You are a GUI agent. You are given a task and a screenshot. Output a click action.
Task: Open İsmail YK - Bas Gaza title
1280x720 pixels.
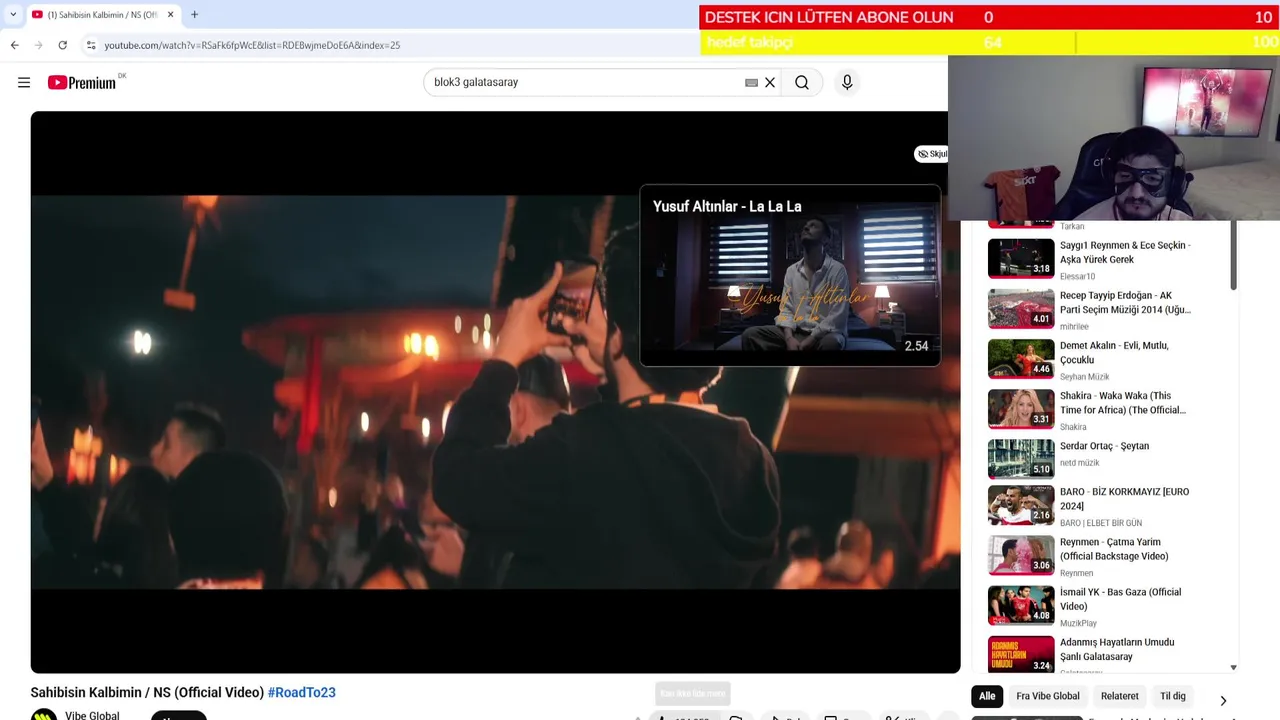1120,598
